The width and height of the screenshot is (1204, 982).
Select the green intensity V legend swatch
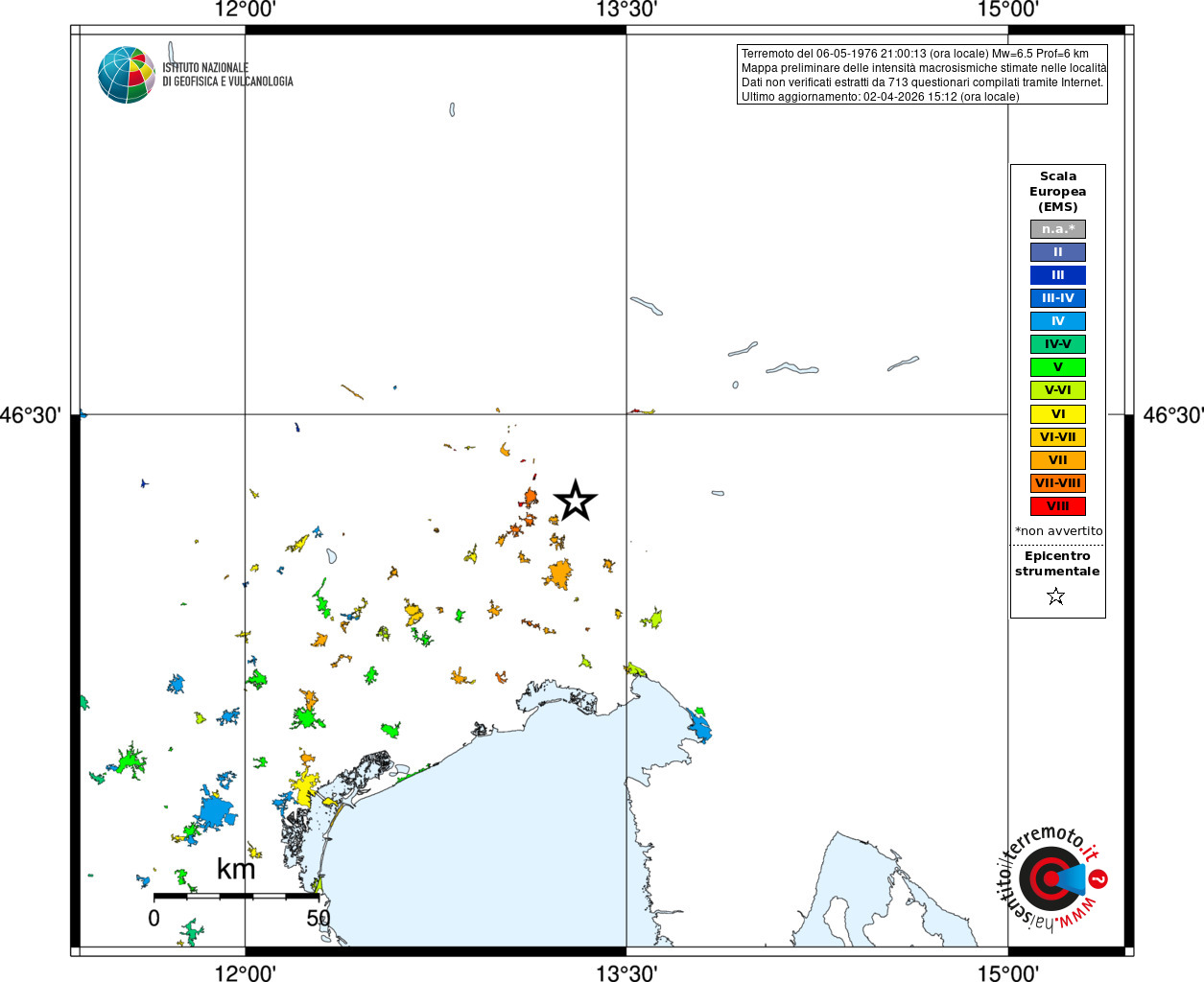coord(1058,367)
